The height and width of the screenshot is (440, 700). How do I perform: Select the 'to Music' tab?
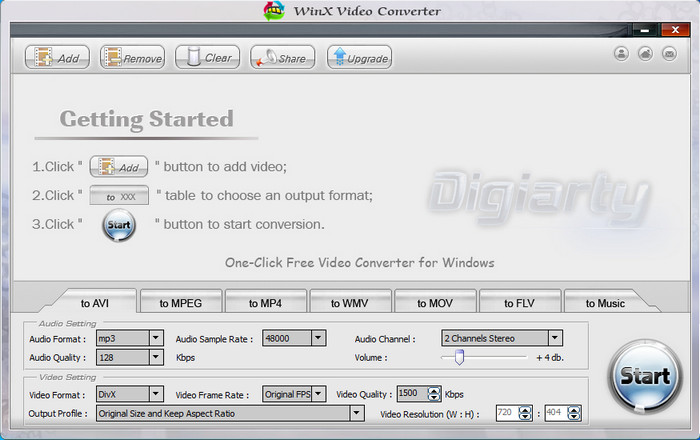pyautogui.click(x=605, y=303)
